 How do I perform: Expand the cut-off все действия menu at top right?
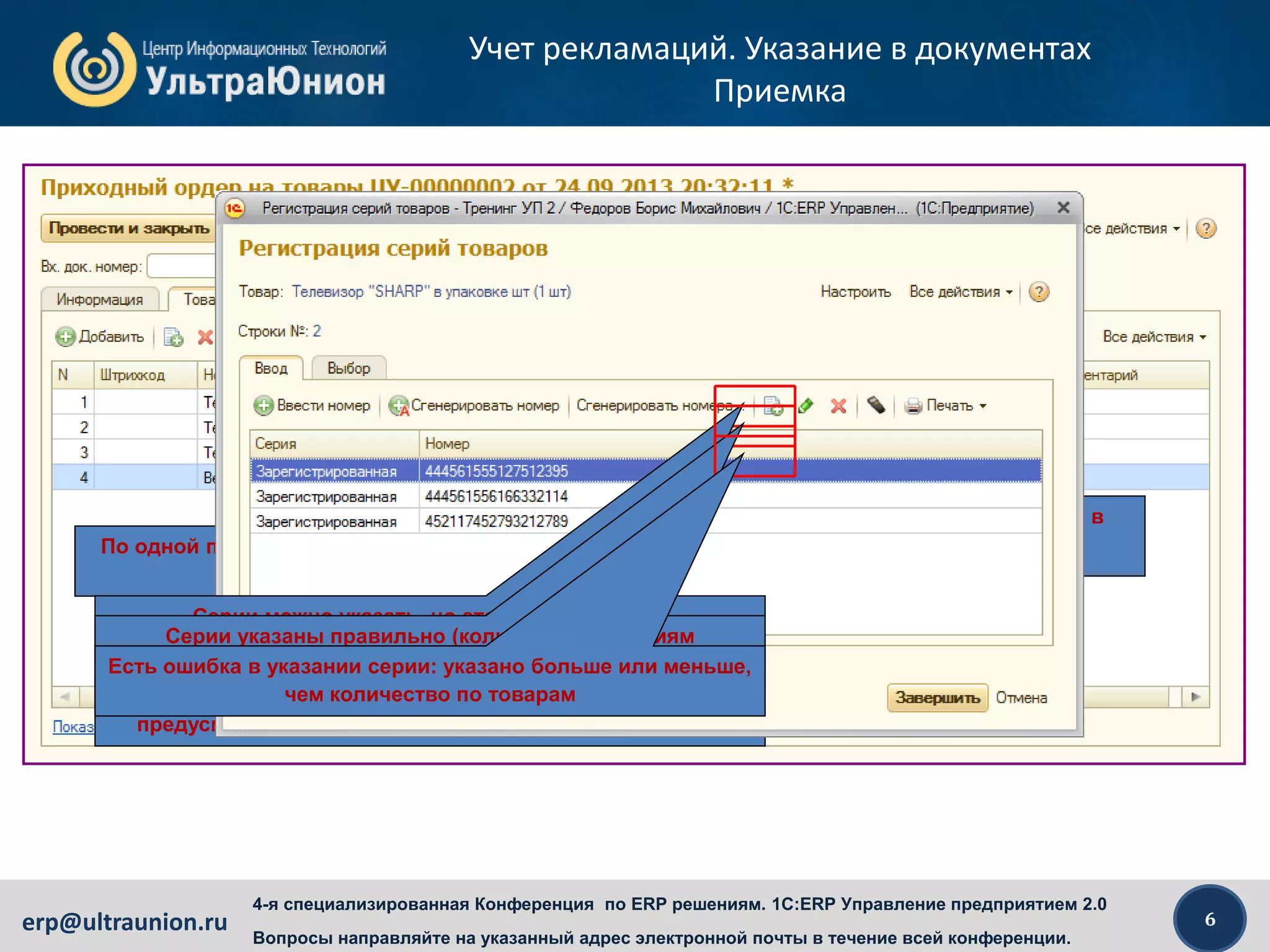click(x=1132, y=229)
